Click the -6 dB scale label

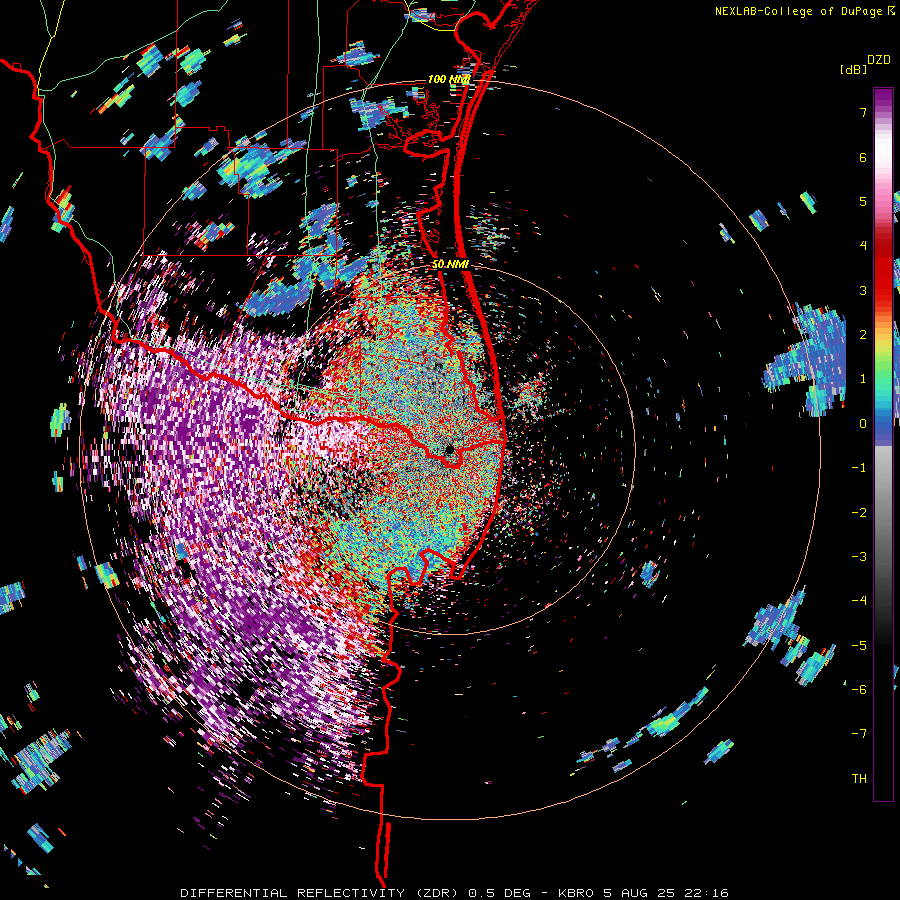[x=859, y=690]
